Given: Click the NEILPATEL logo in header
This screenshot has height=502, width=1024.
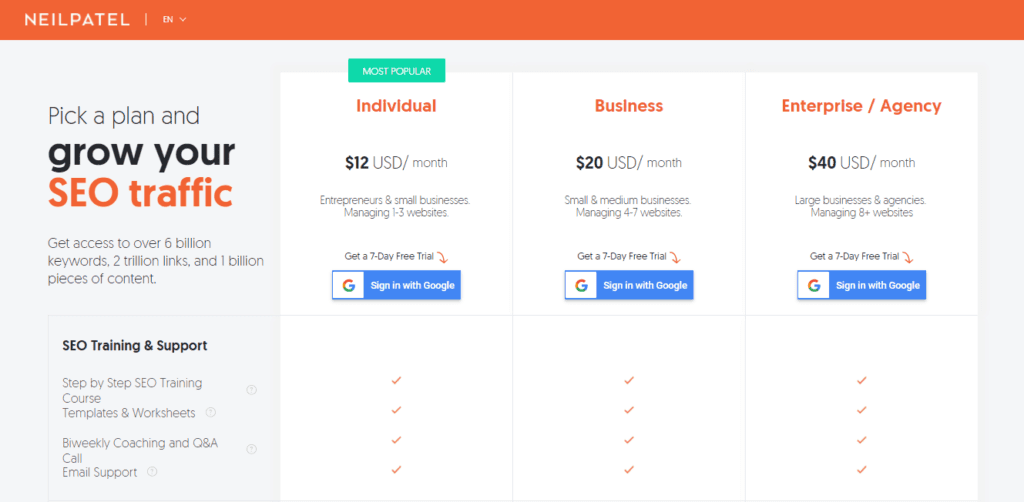Looking at the screenshot, I should pos(77,20).
